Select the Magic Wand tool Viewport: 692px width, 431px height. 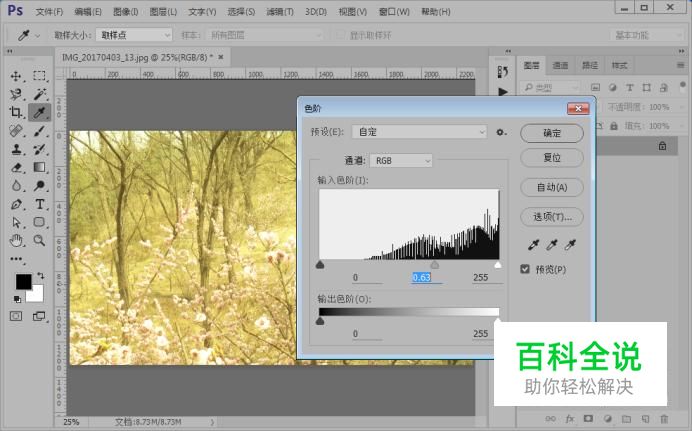point(39,94)
